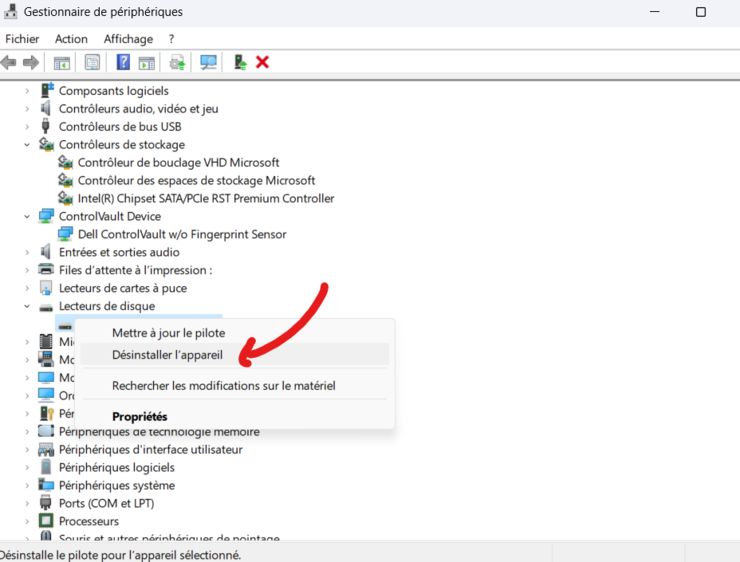This screenshot has width=740, height=562.
Task: Collapse Contrôleurs de stockage node
Action: (27, 144)
